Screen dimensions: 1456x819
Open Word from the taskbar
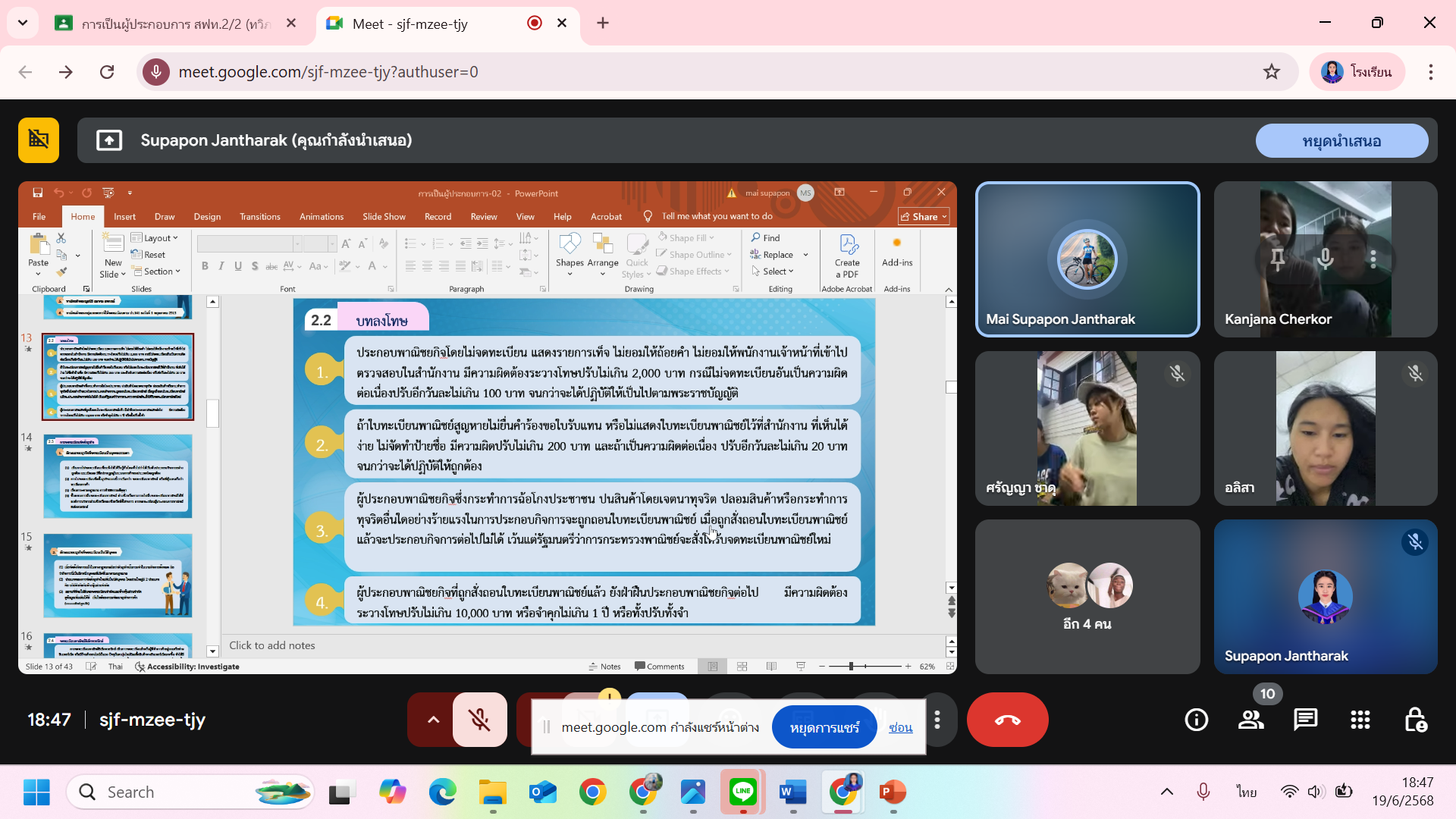(x=793, y=792)
